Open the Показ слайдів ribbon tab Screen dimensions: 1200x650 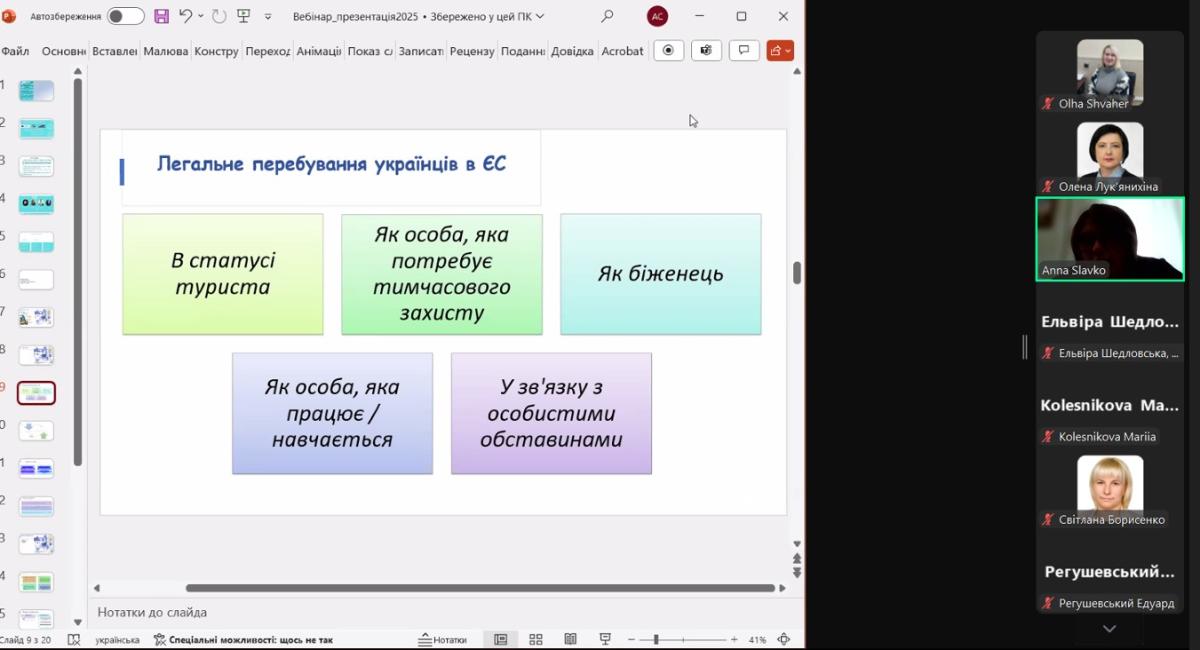point(370,51)
